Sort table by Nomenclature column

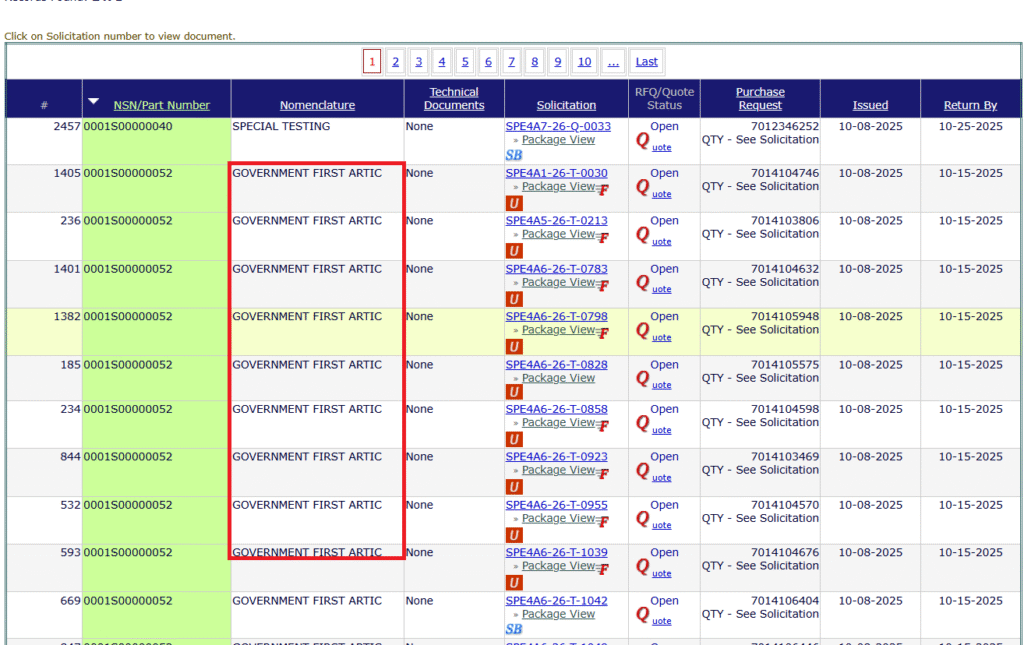317,105
